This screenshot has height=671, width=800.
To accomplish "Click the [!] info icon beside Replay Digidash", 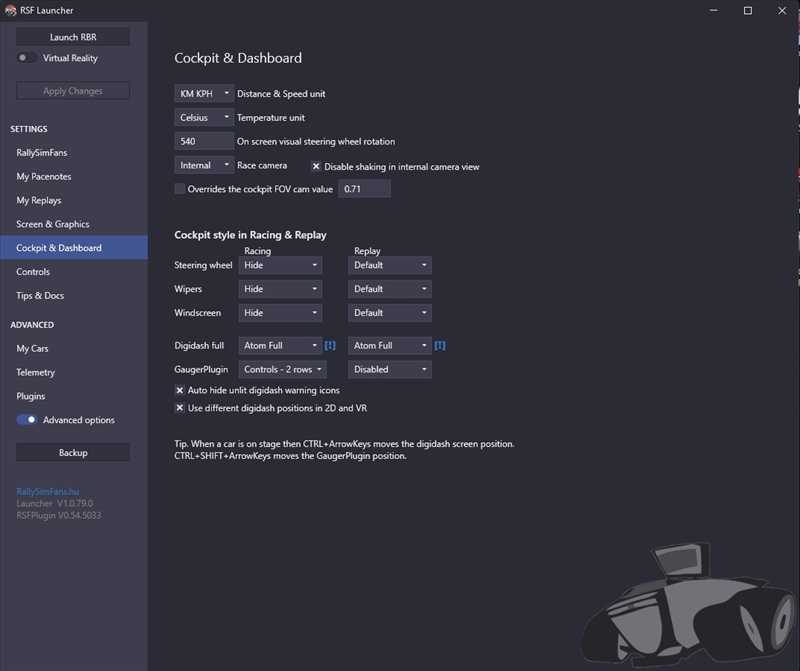I will [440, 345].
